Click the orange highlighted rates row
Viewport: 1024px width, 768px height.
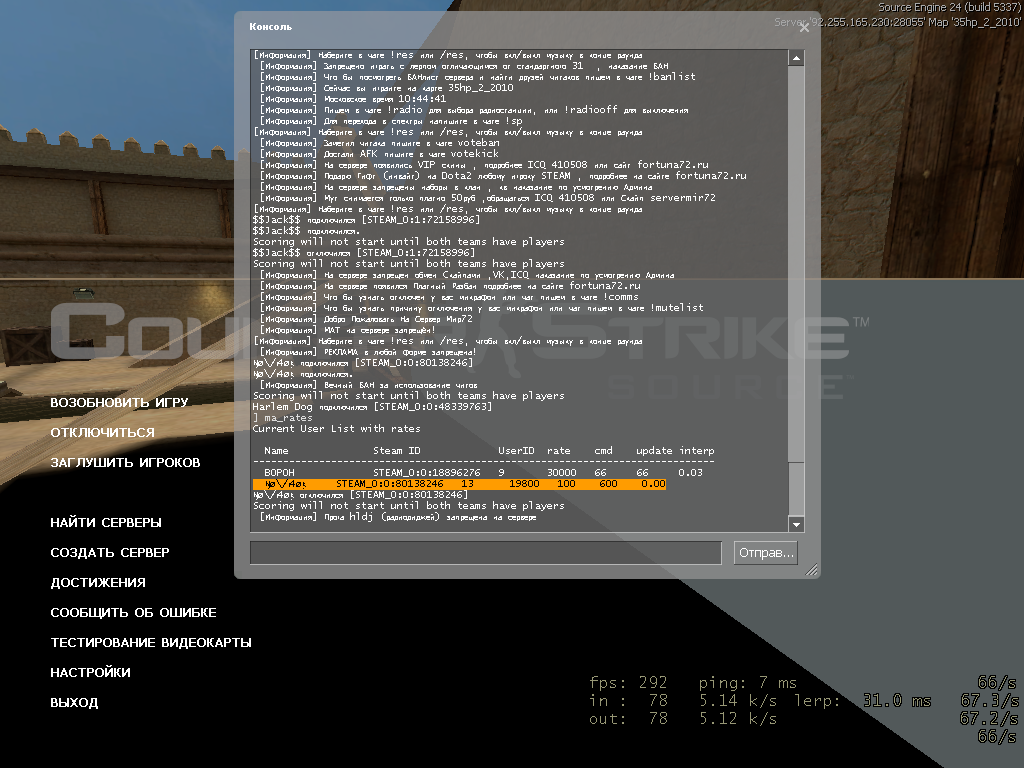[x=459, y=484]
